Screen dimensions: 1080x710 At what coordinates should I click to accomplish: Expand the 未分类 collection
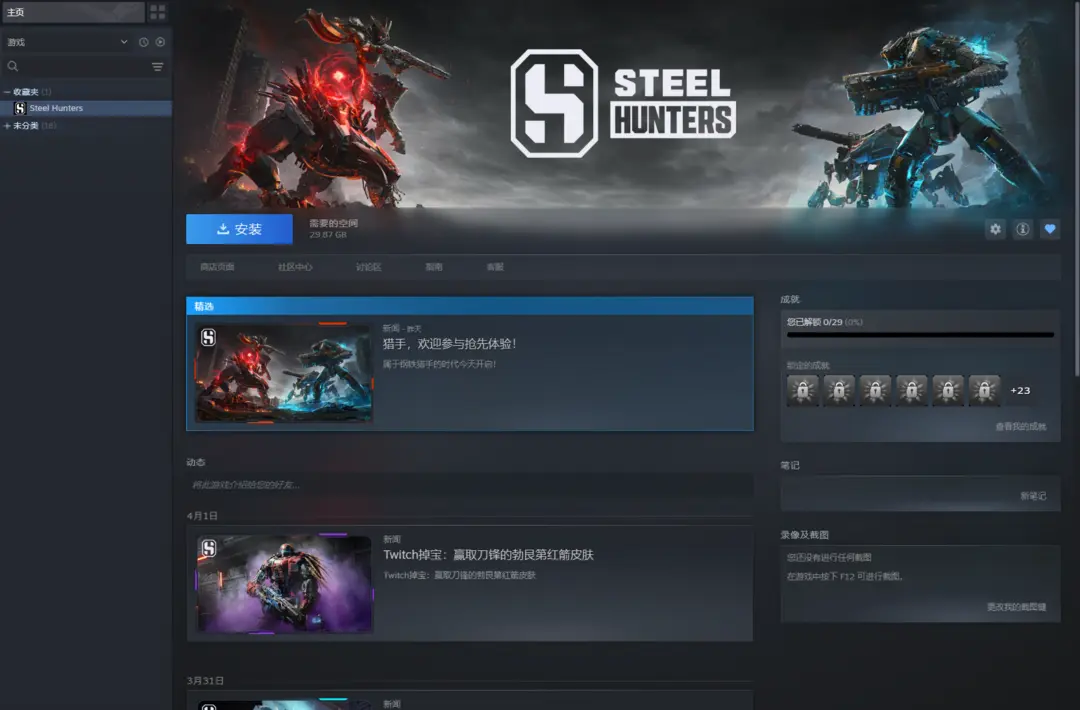click(x=7, y=125)
